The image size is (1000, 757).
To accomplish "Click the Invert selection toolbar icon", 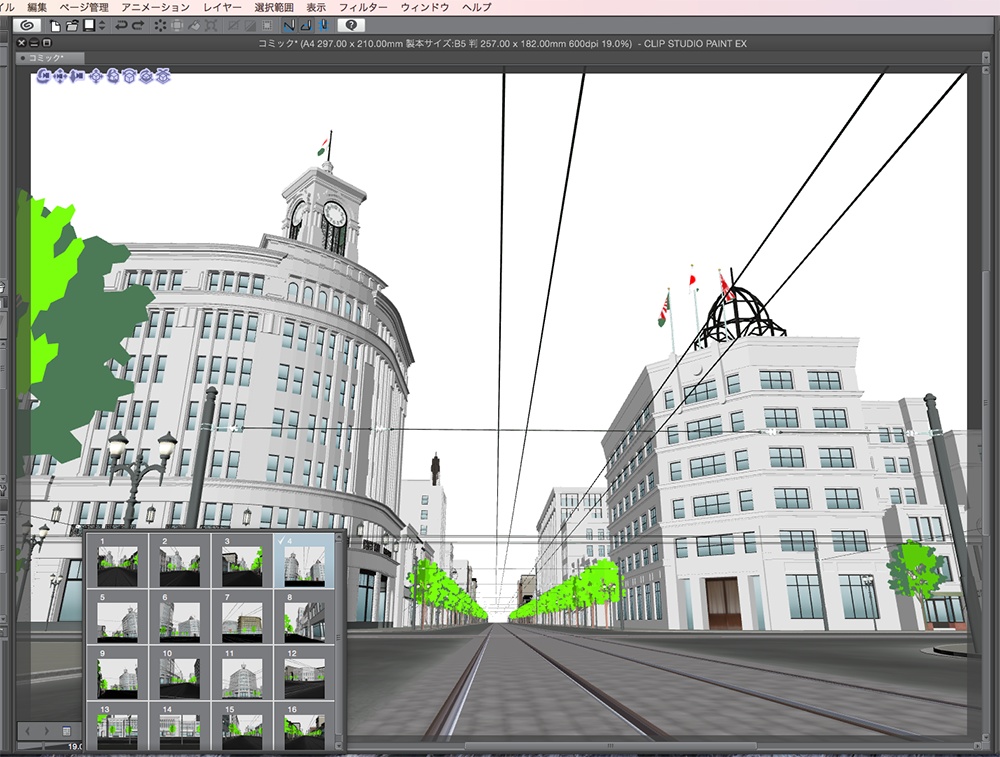I will pos(250,26).
